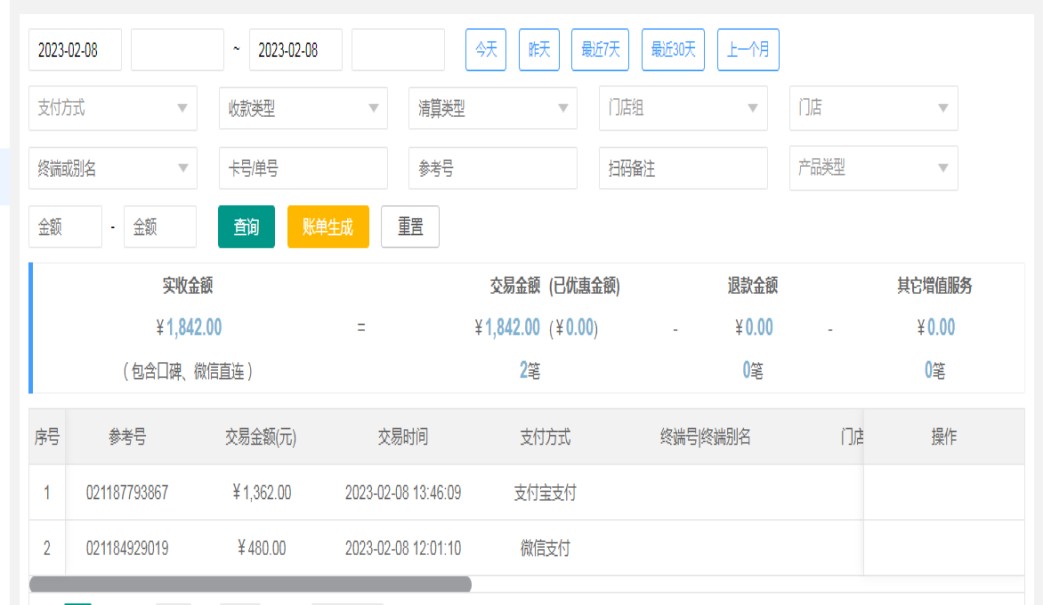Open the 支付方式 dropdown
The image size is (1043, 605).
point(113,109)
